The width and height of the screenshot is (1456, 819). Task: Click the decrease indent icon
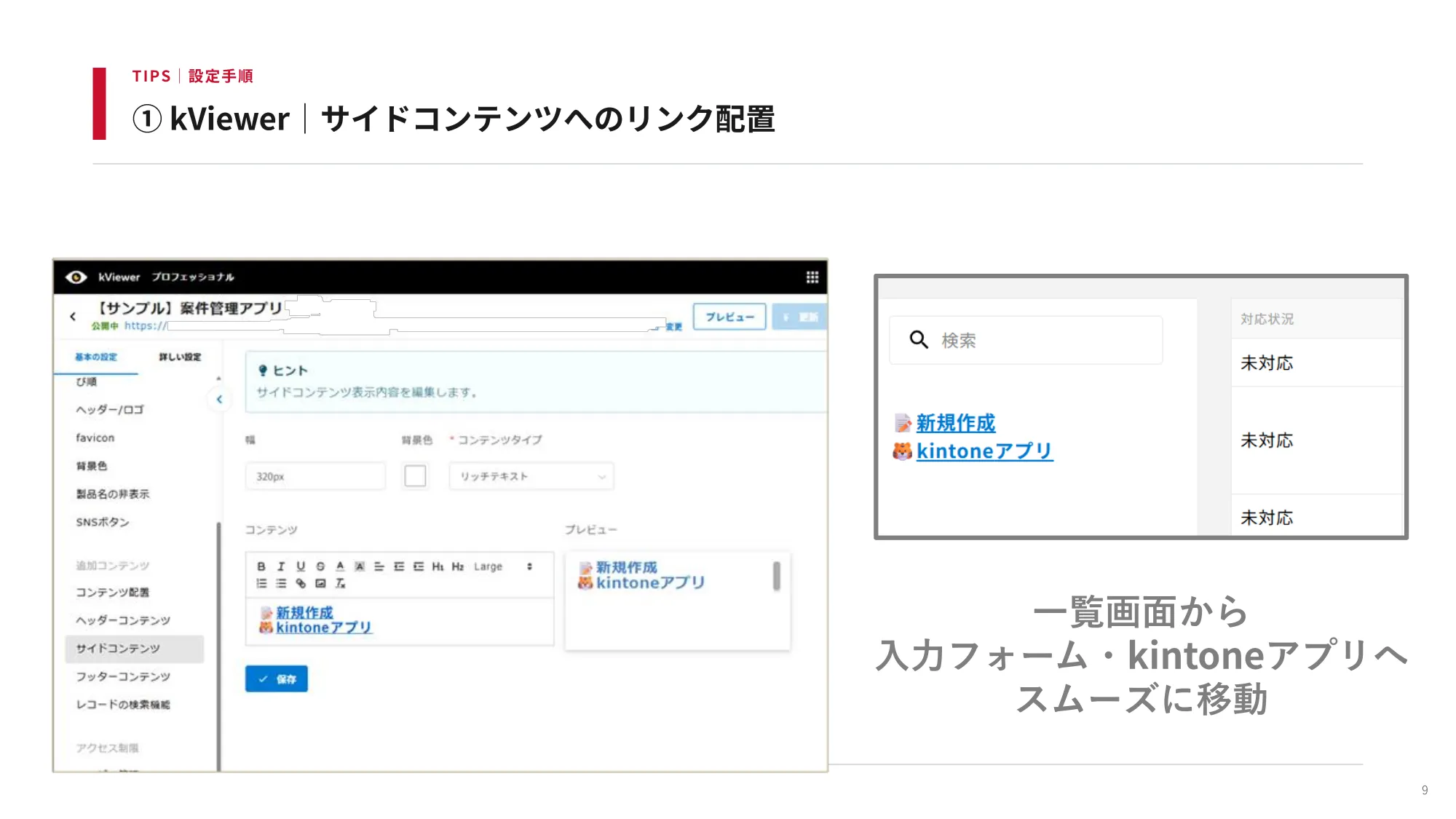point(399,566)
